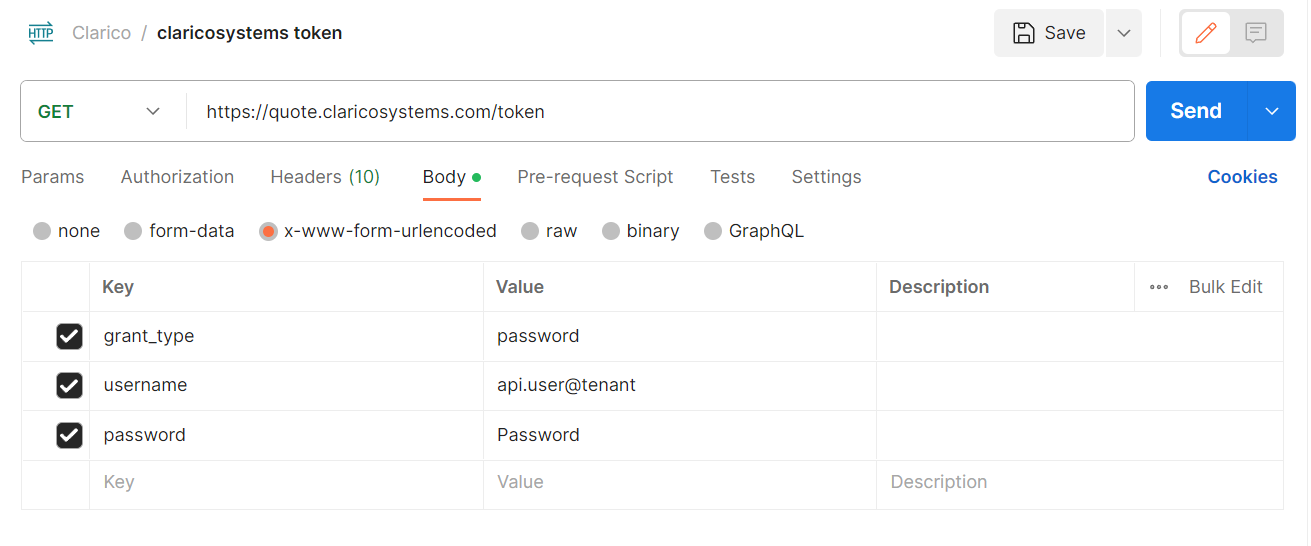Click the grant_type row description cell
Screen dimensions: 1311x546
pos(1080,336)
